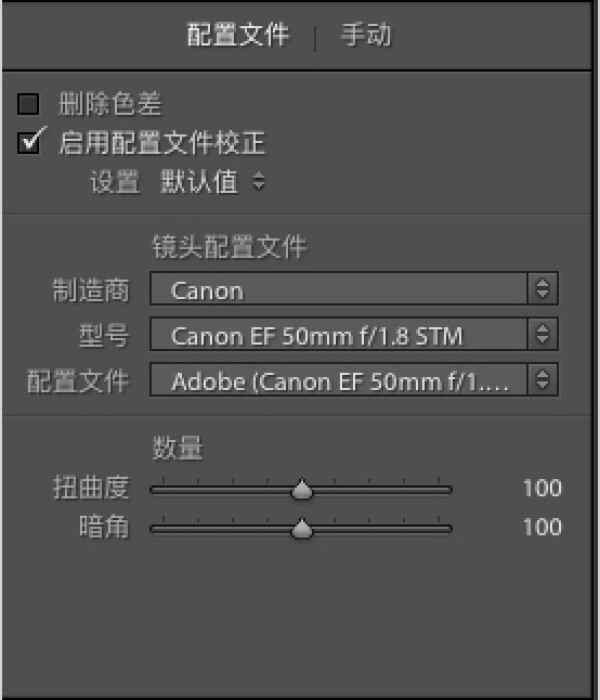Click the 扭曲度 slider handle
Viewport: 600px width, 700px height.
pyautogui.click(x=302, y=490)
